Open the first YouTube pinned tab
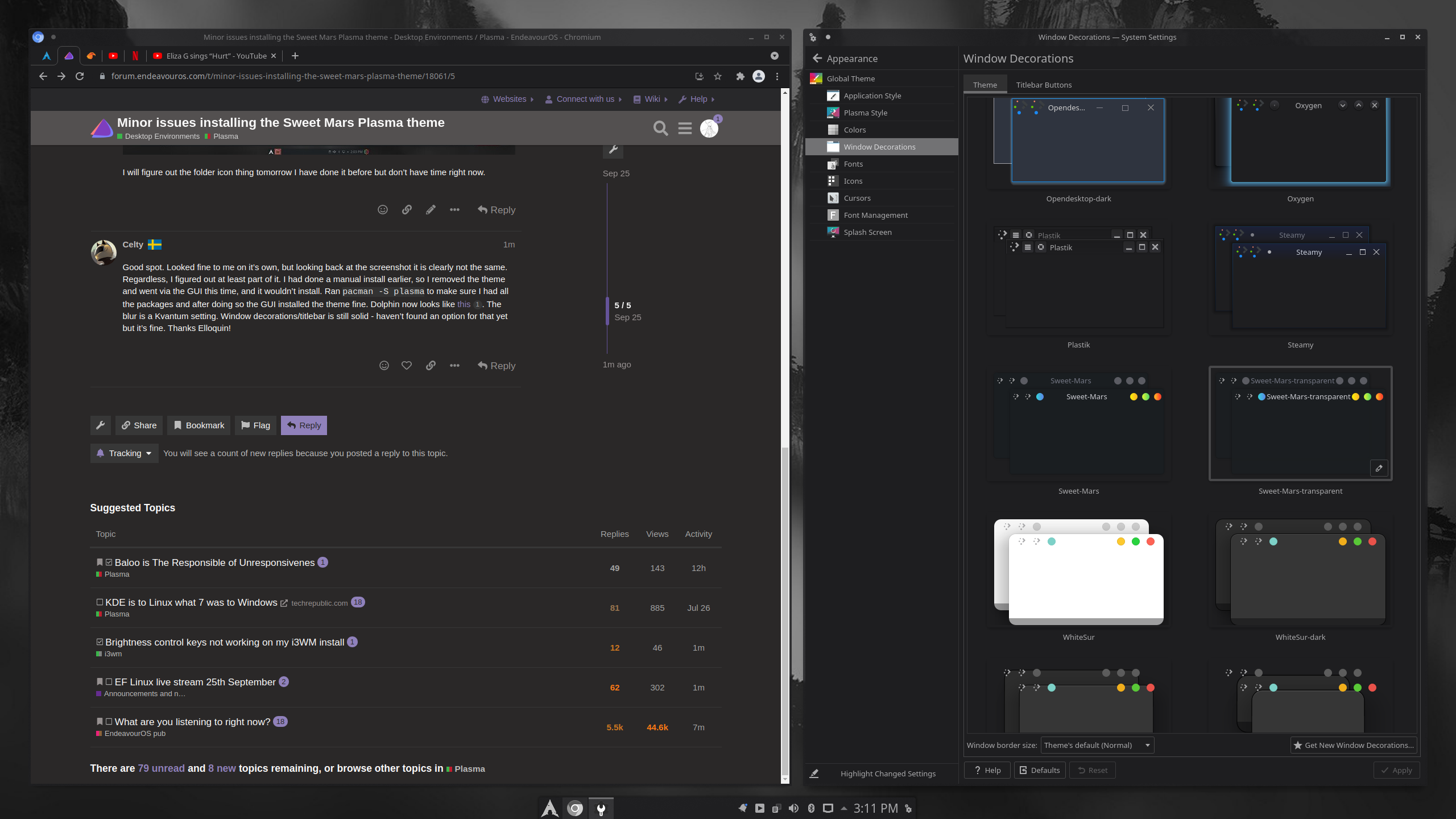The image size is (1456, 819). [x=113, y=56]
